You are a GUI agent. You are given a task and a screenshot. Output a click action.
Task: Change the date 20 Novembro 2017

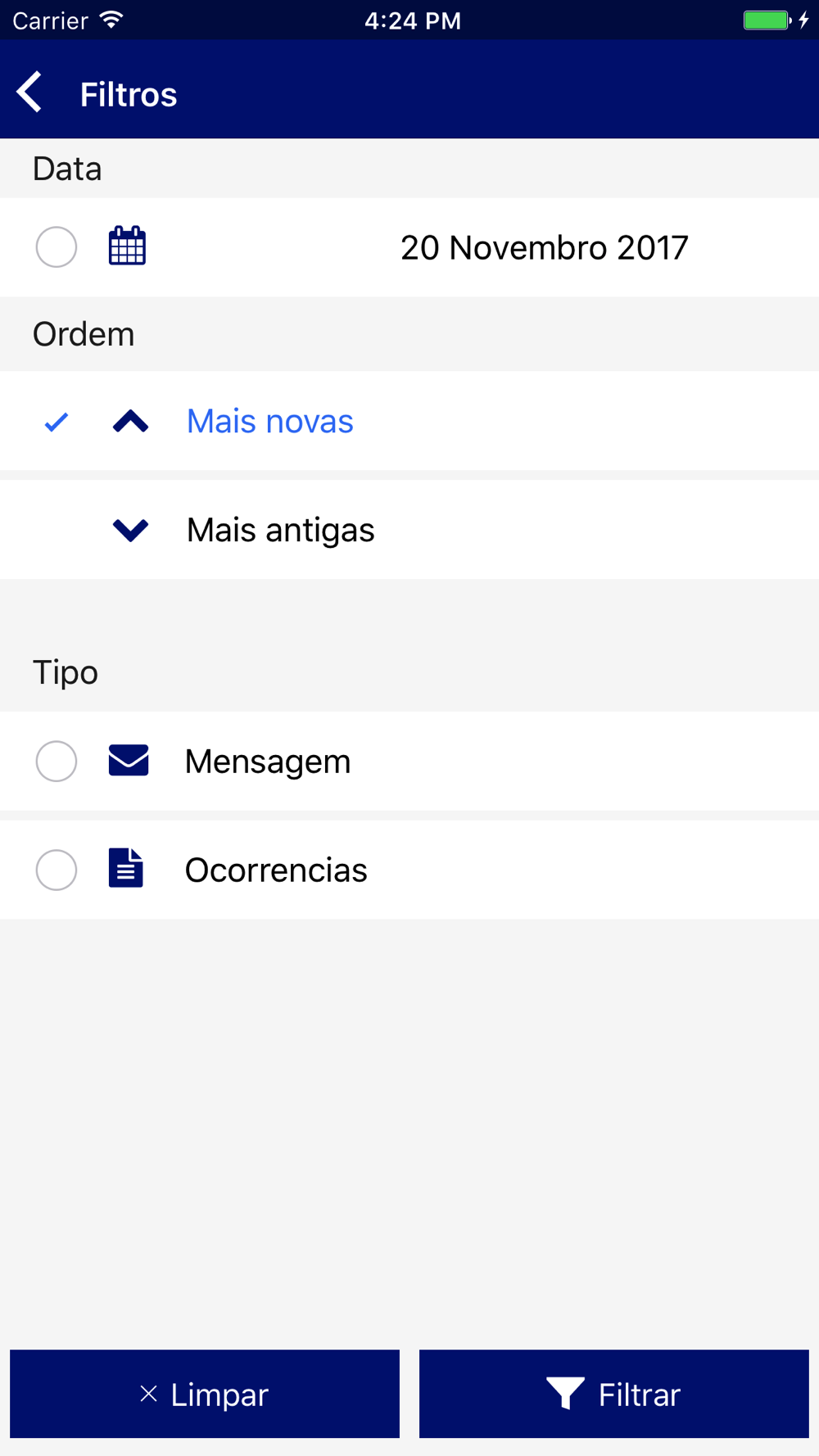pyautogui.click(x=544, y=247)
